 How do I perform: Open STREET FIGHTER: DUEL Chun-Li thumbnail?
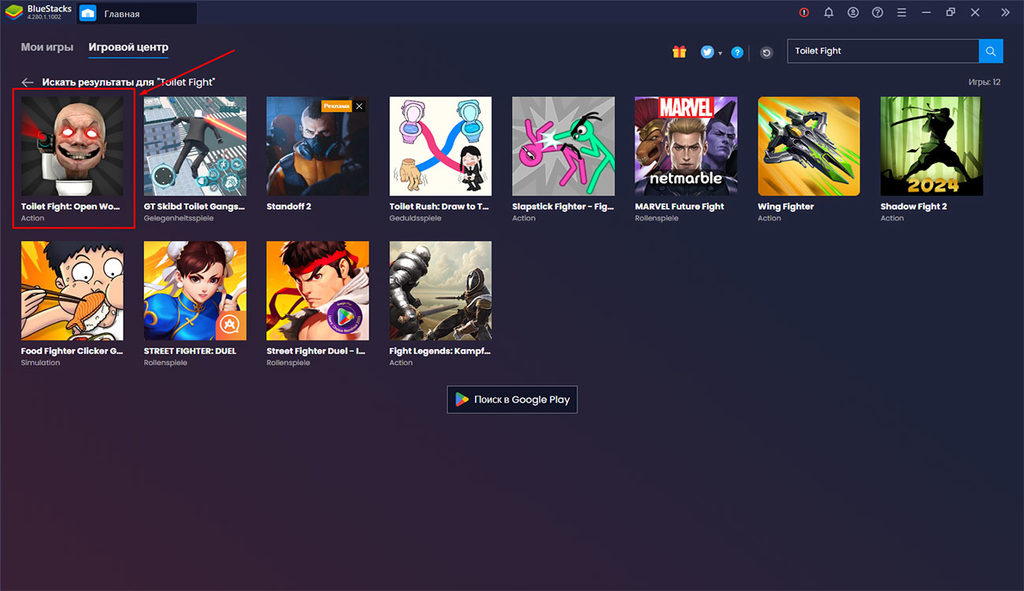tap(195, 291)
